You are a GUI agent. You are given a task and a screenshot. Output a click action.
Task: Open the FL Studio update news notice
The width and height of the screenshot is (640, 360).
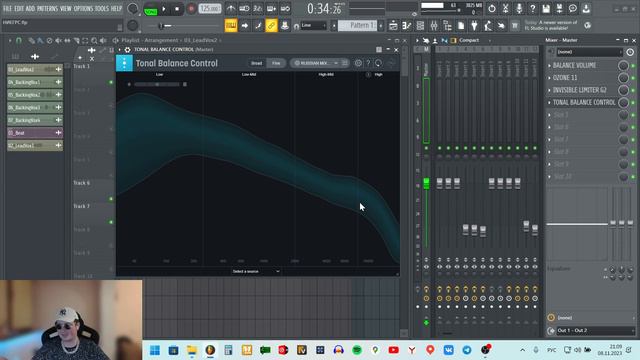click(x=551, y=25)
